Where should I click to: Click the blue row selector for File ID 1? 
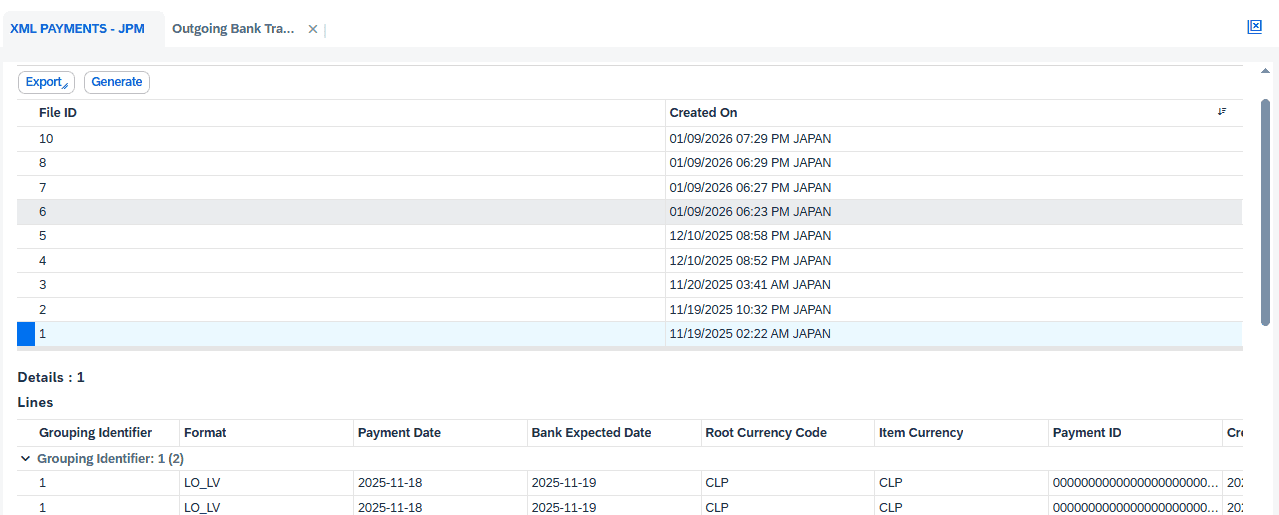coord(26,334)
